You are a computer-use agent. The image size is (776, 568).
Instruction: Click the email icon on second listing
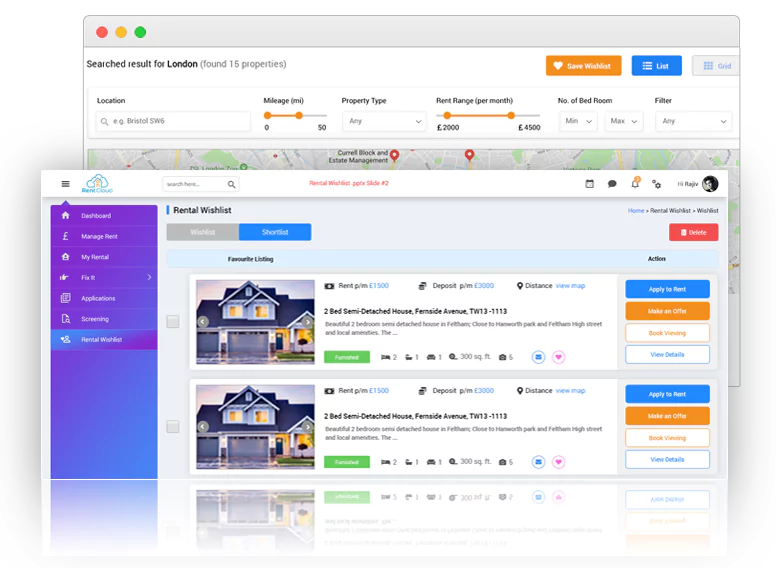click(538, 461)
